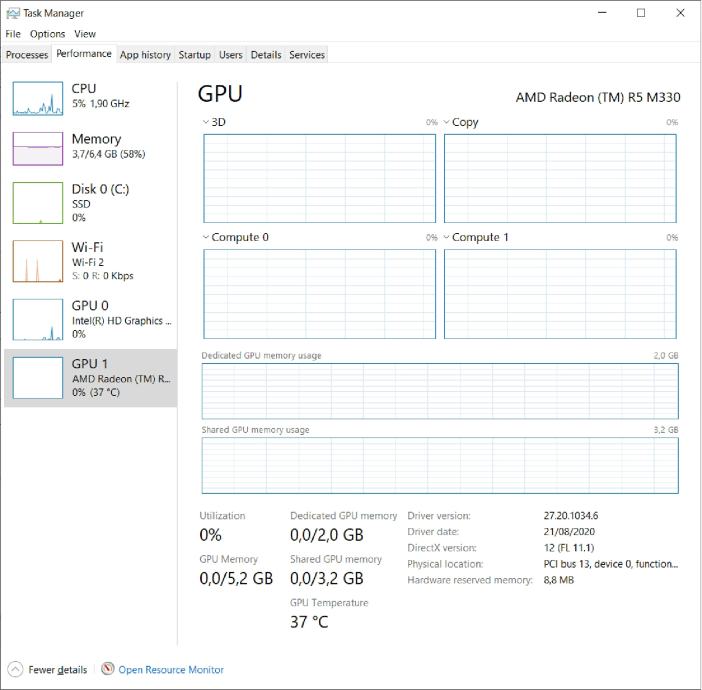The width and height of the screenshot is (702, 690).
Task: Click the Compute 1 usage graph
Action: point(560,294)
